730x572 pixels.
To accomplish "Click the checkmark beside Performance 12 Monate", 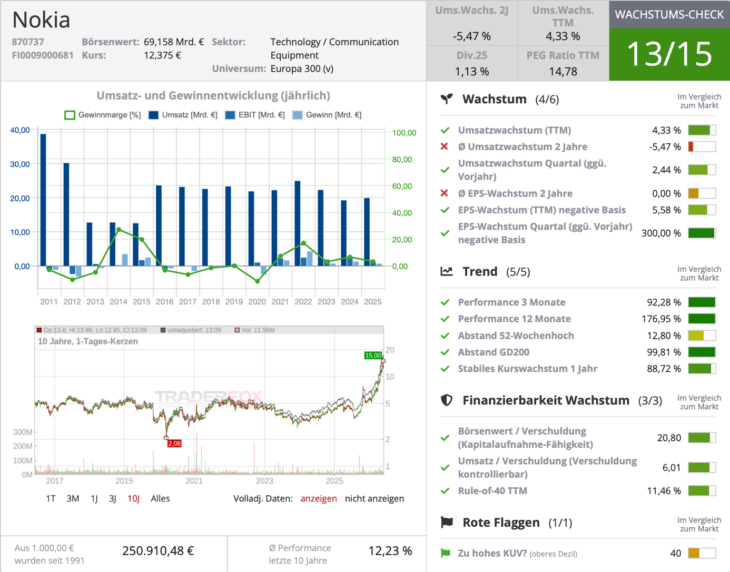I will (x=445, y=319).
